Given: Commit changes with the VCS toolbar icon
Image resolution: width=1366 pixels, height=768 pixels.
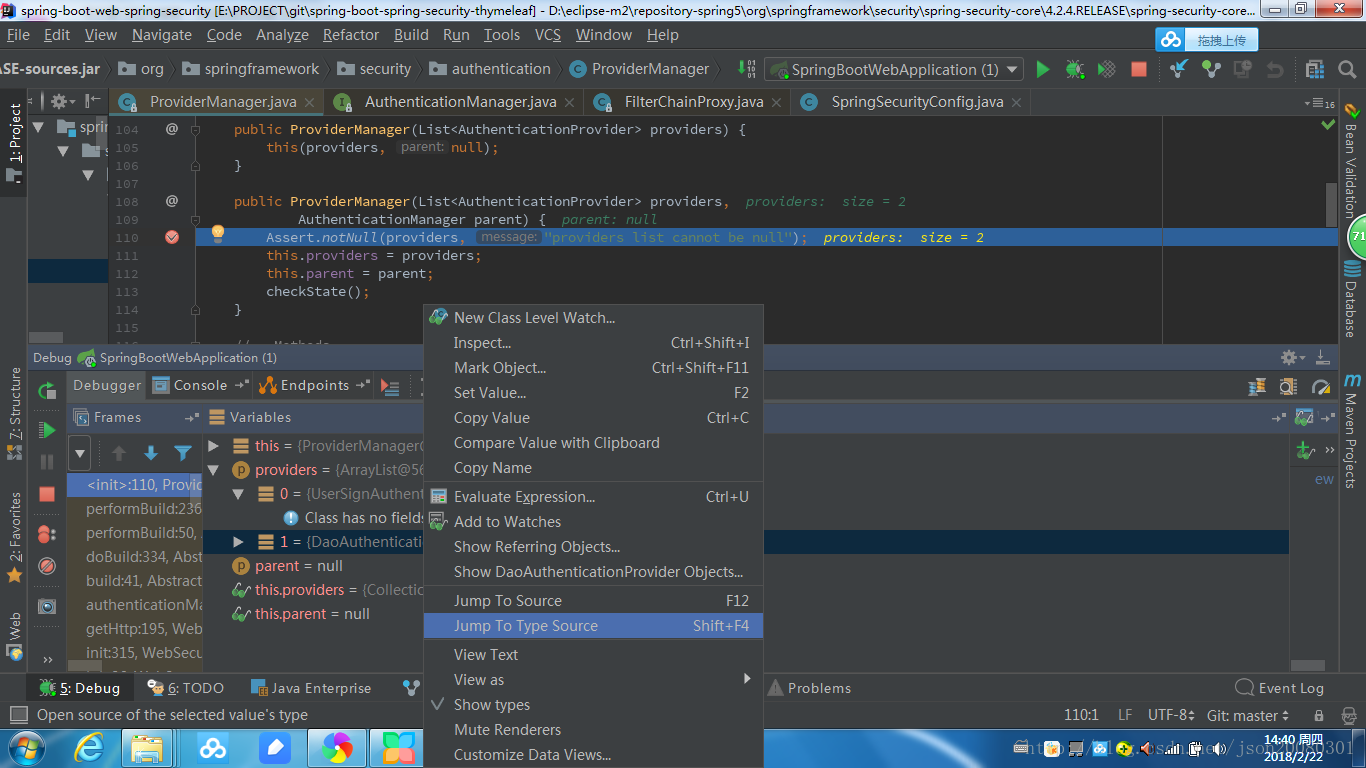Looking at the screenshot, I should click(1211, 69).
